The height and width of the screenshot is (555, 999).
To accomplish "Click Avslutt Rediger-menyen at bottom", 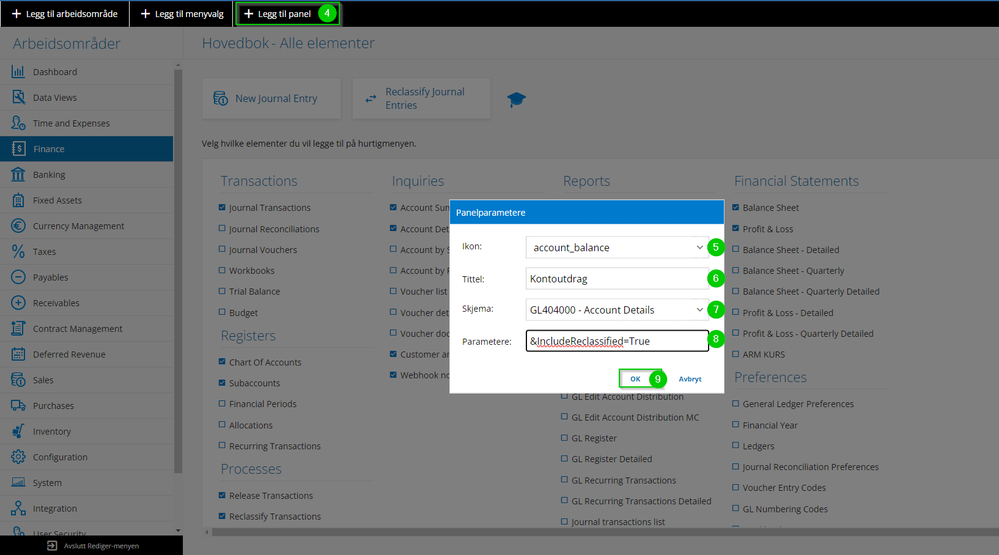I will tap(92, 545).
